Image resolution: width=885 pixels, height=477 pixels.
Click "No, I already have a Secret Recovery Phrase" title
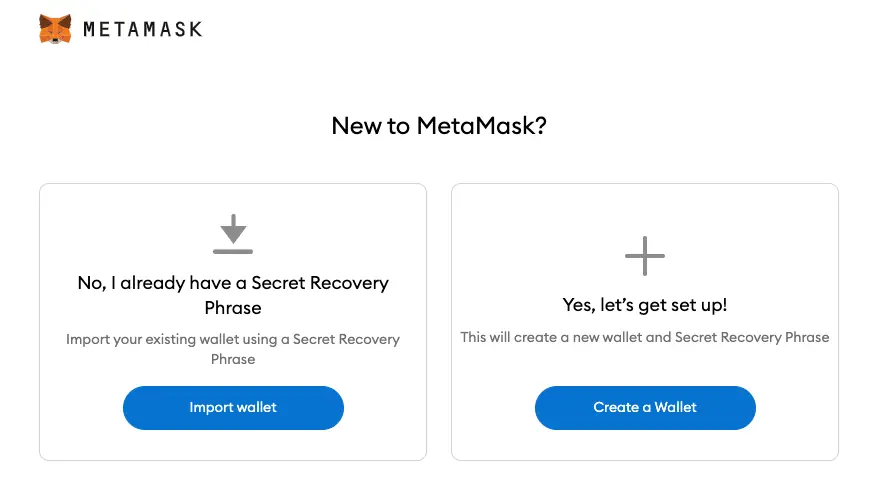click(233, 295)
